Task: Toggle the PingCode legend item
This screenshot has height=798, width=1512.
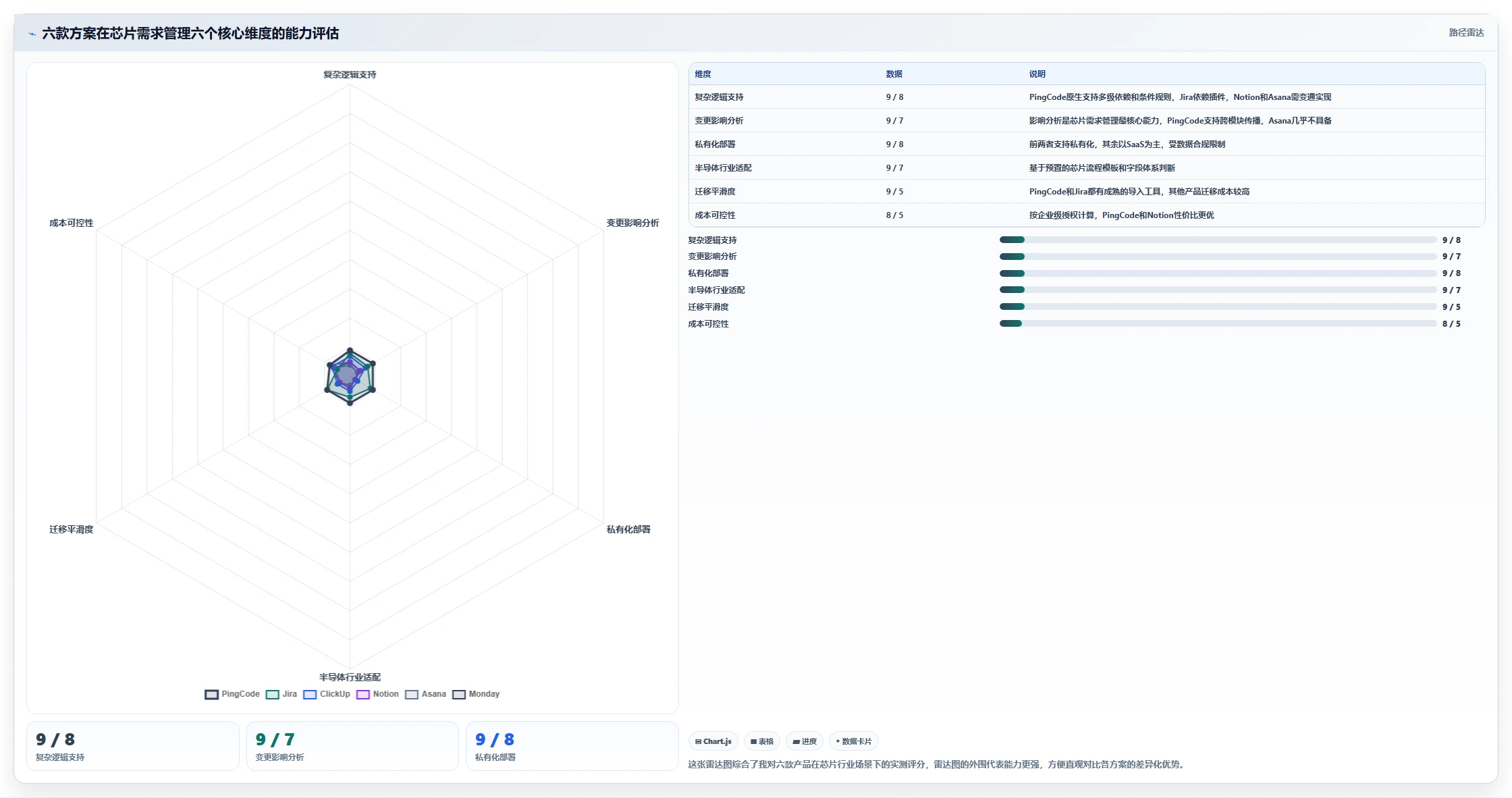Action: [232, 694]
